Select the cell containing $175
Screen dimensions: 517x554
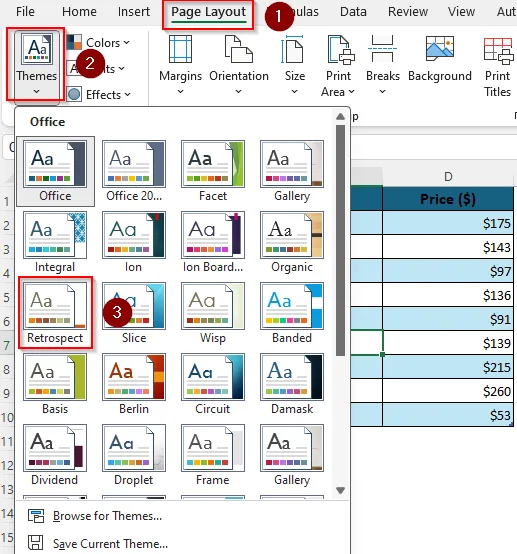(x=448, y=223)
